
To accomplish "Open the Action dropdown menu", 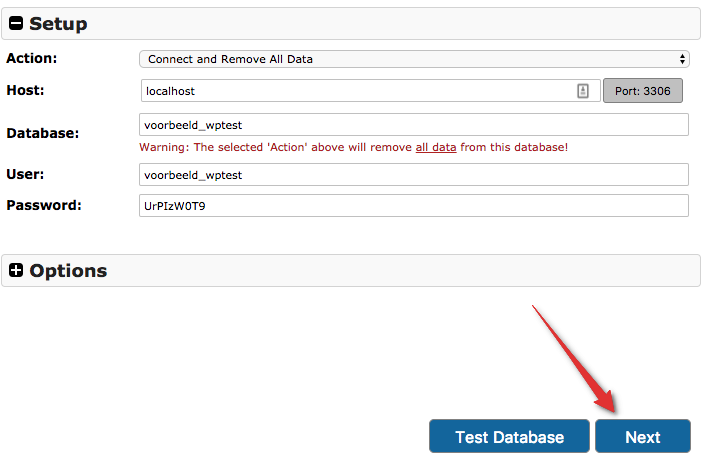I will click(414, 59).
